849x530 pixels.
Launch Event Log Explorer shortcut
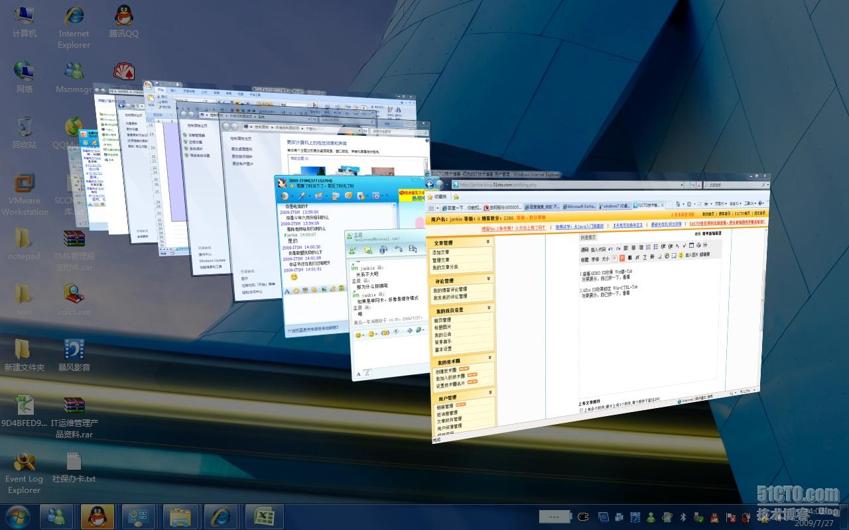click(24, 473)
